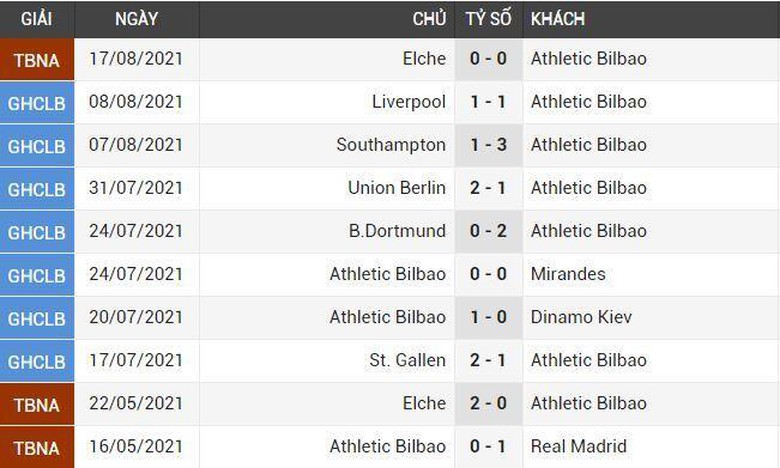The height and width of the screenshot is (468, 780).
Task: Select the date 16/05/2021
Action: pyautogui.click(x=136, y=446)
